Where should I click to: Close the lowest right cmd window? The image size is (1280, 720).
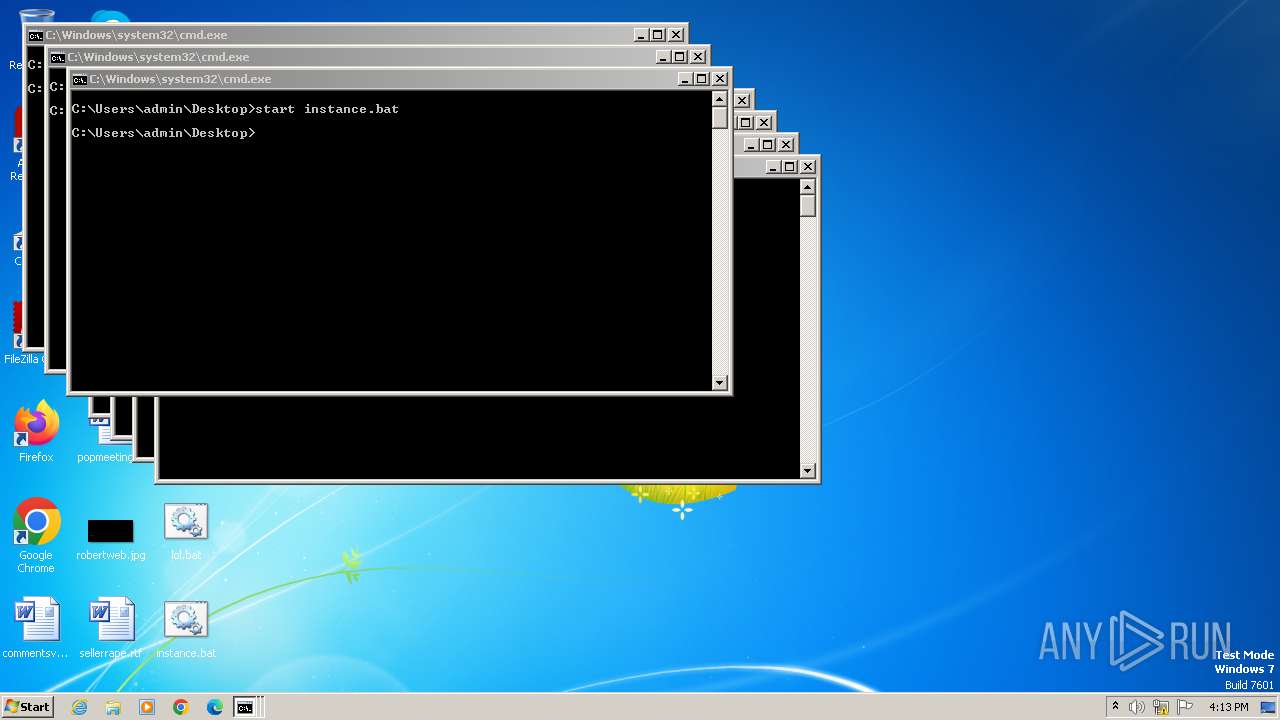click(x=808, y=167)
